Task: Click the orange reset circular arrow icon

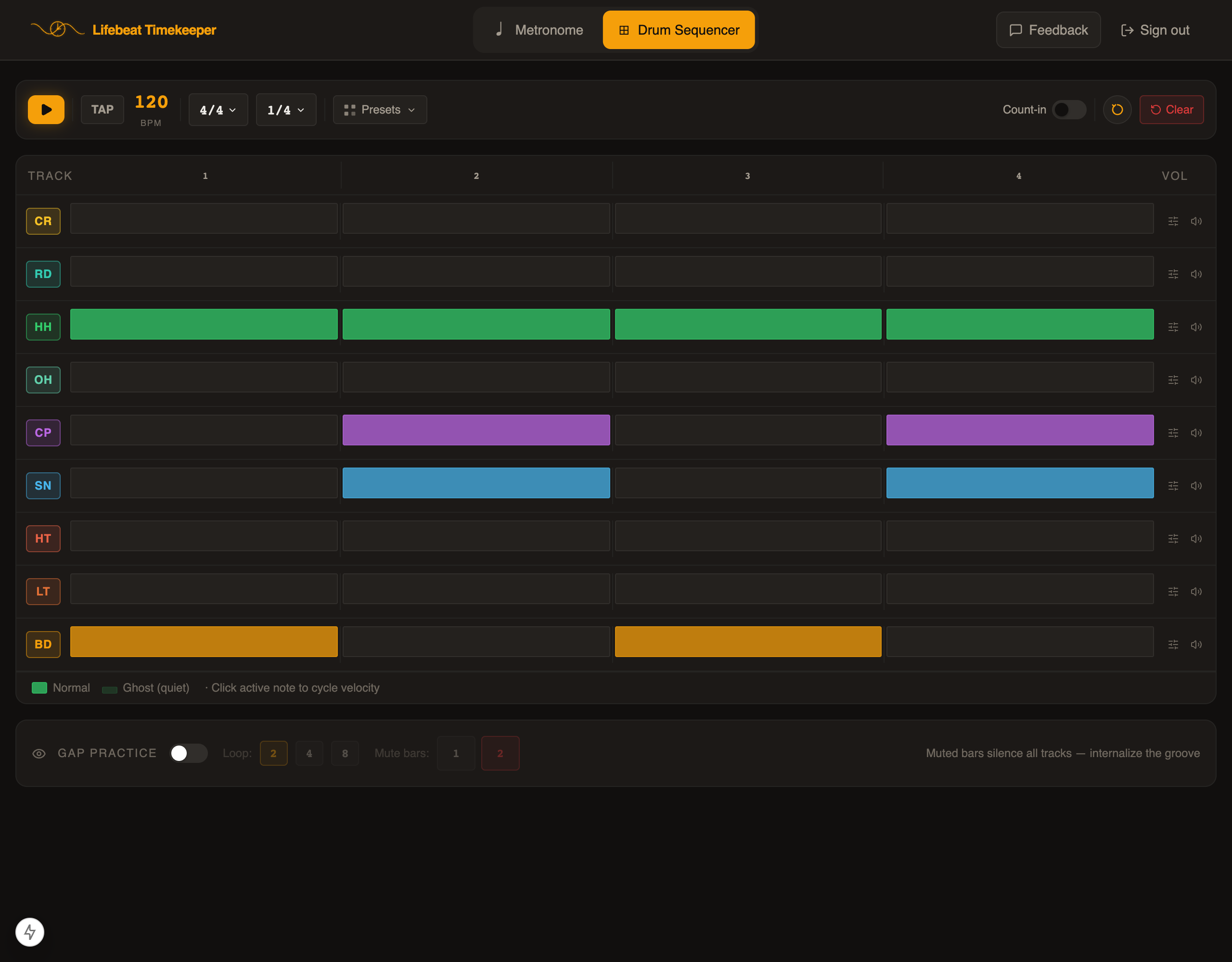Action: 1117,109
